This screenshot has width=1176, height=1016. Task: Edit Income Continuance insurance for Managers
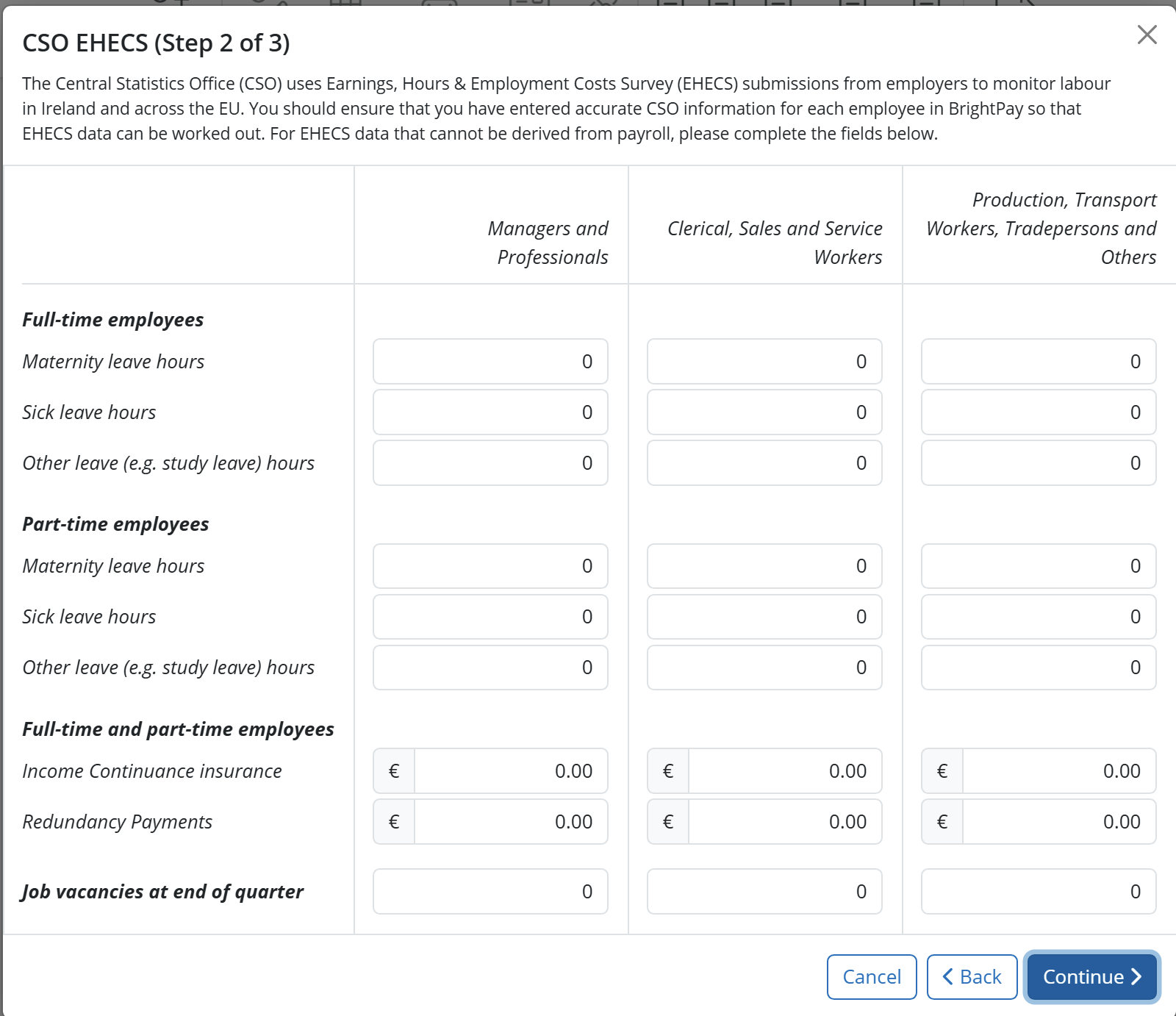[x=511, y=770]
